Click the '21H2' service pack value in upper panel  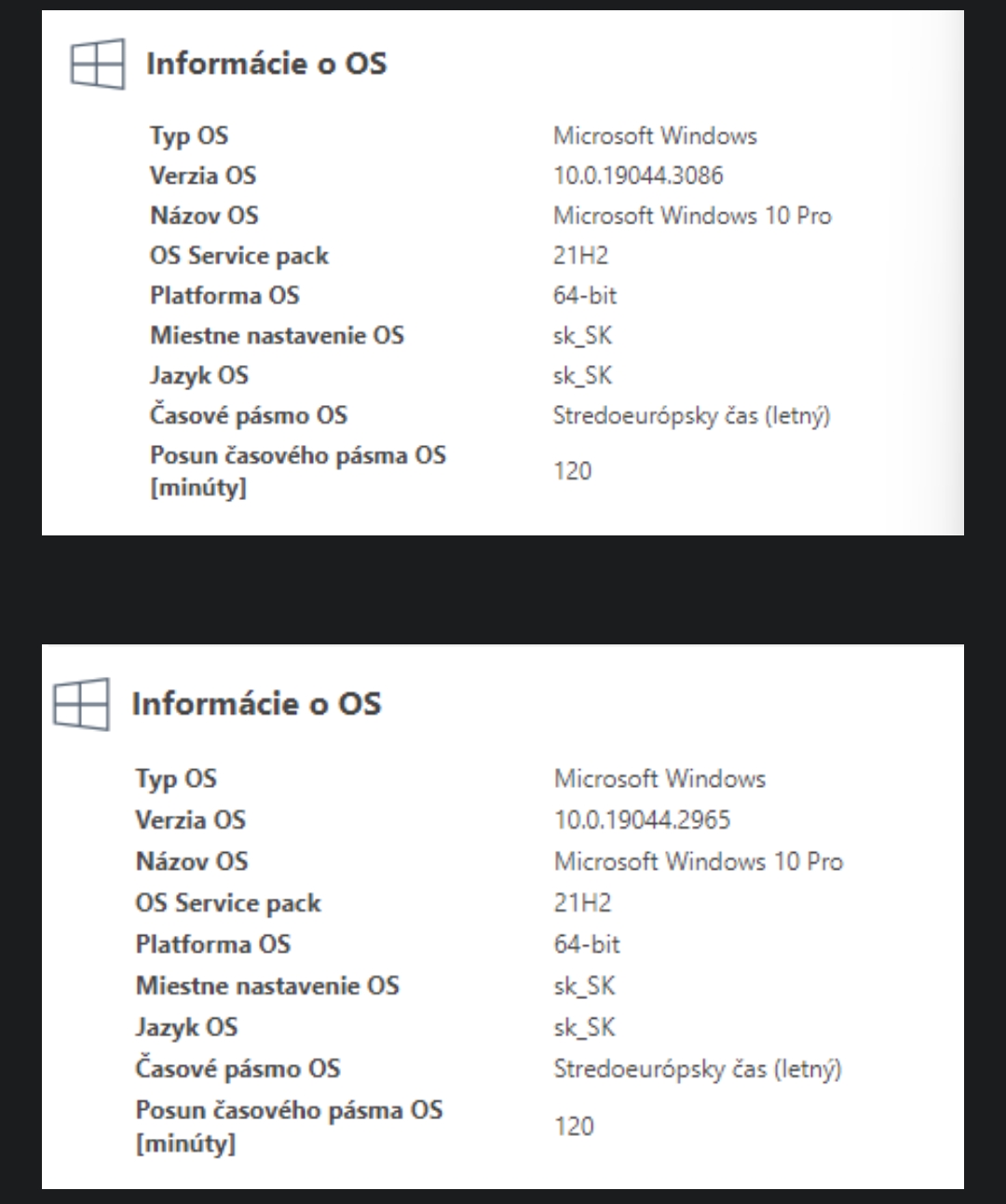(580, 255)
